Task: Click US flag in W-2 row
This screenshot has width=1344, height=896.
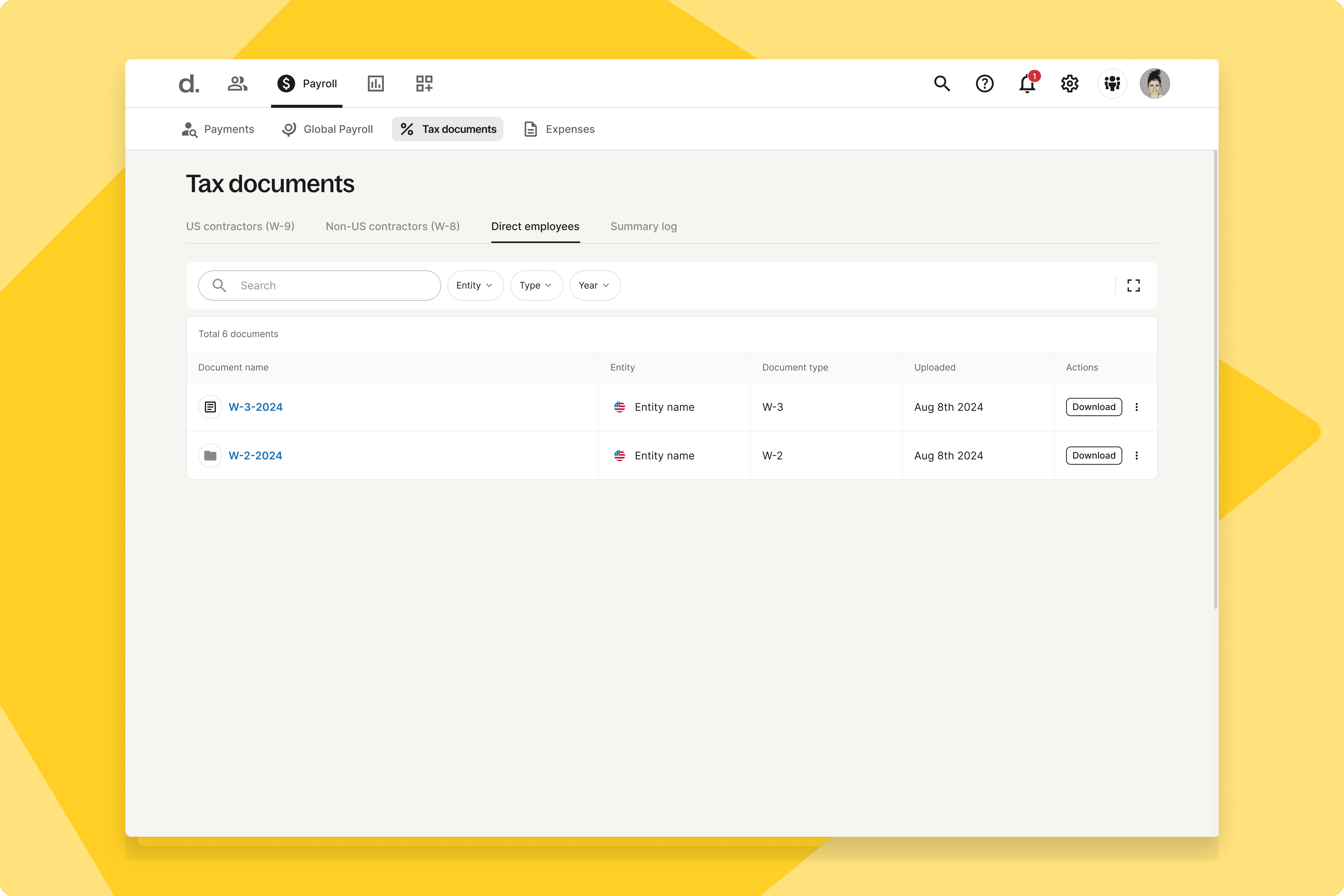Action: pyautogui.click(x=619, y=455)
